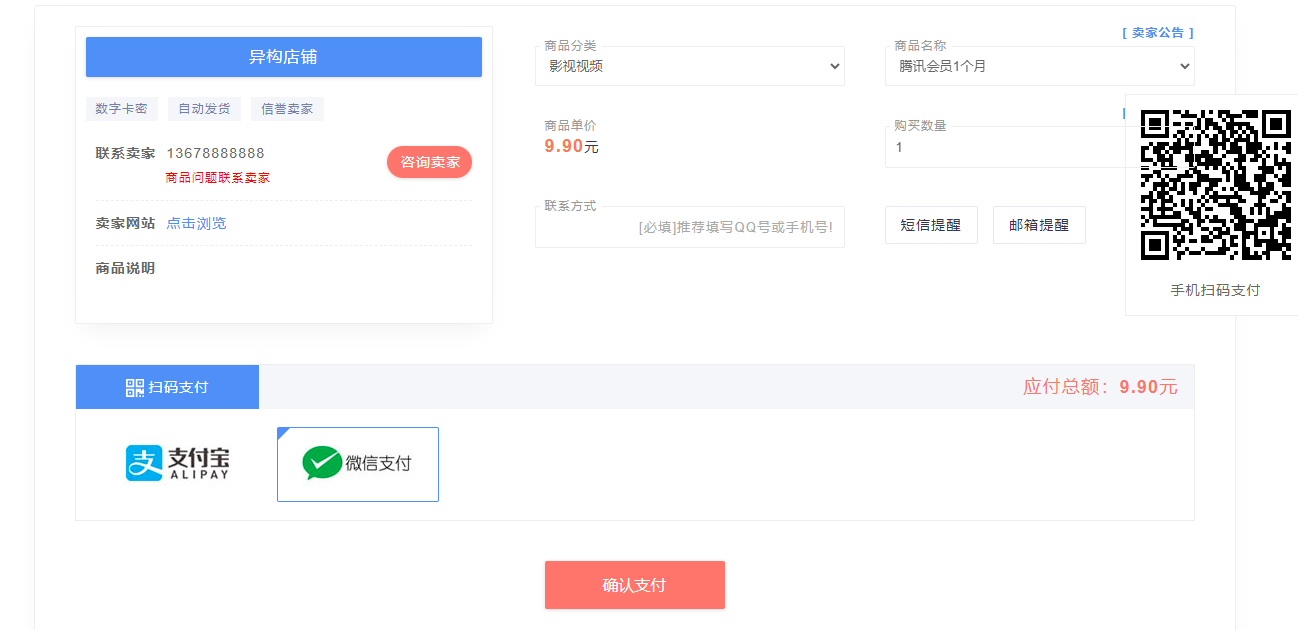Click the WeChat green check logo
The image size is (1298, 630).
coord(320,462)
